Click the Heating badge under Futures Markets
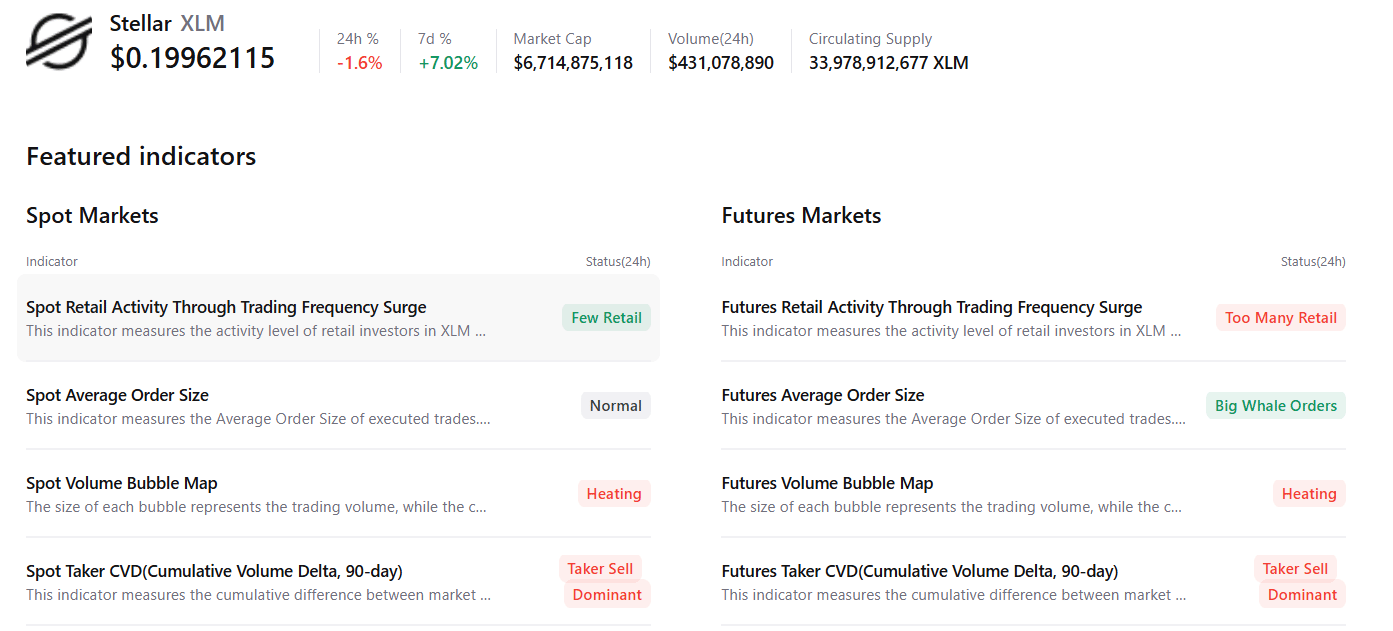The image size is (1393, 631). pos(1309,494)
